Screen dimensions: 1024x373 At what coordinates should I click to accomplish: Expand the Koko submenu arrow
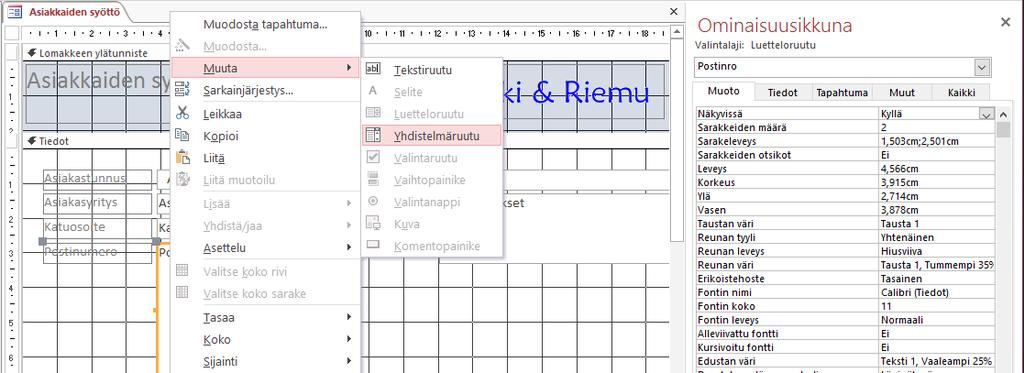tap(349, 339)
